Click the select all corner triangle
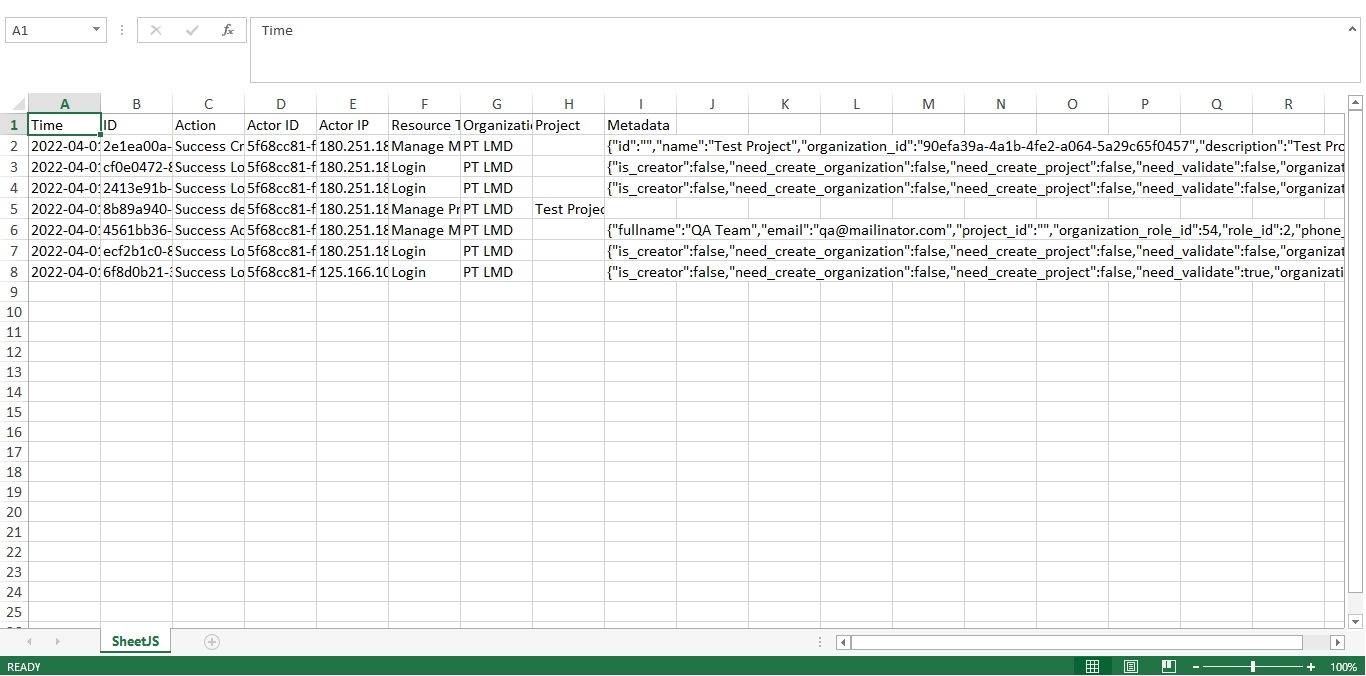This screenshot has height=676, width=1366. pyautogui.click(x=14, y=104)
